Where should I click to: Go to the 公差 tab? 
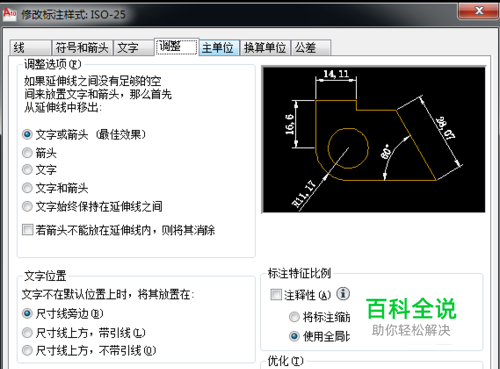[311, 47]
